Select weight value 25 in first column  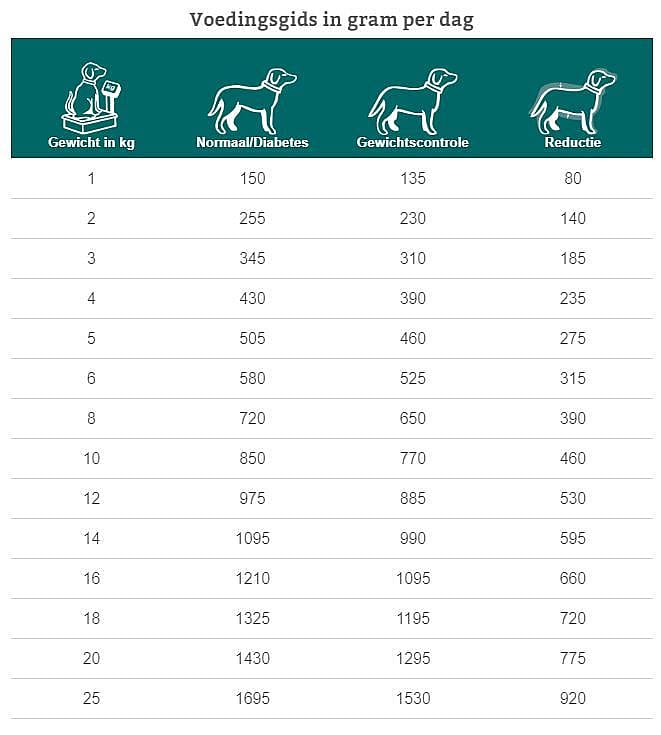91,699
